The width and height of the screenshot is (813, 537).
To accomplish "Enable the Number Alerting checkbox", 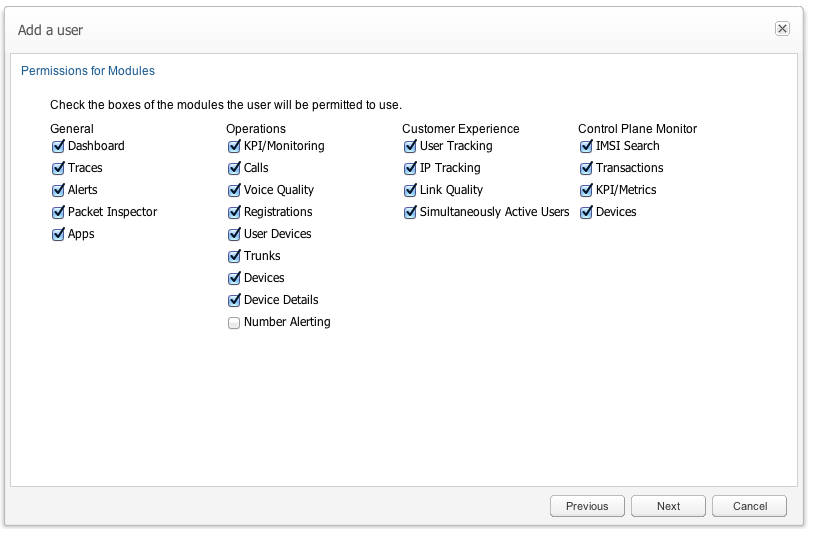I will pos(234,322).
